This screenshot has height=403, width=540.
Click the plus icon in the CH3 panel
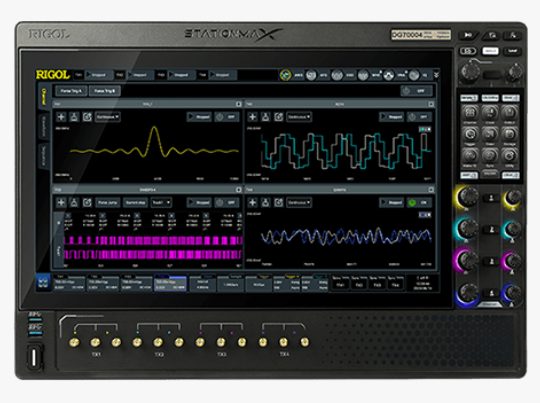coord(61,203)
